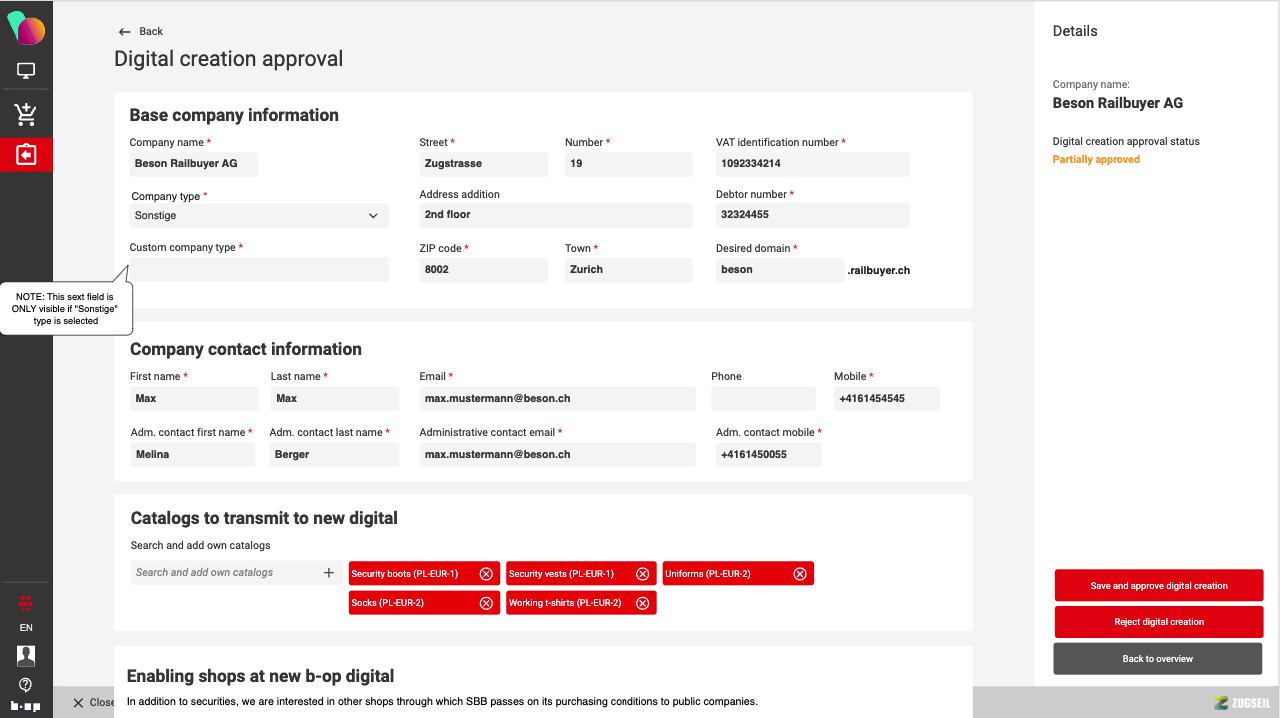Click Save and approve digital creation
This screenshot has height=718, width=1280.
[x=1159, y=586]
